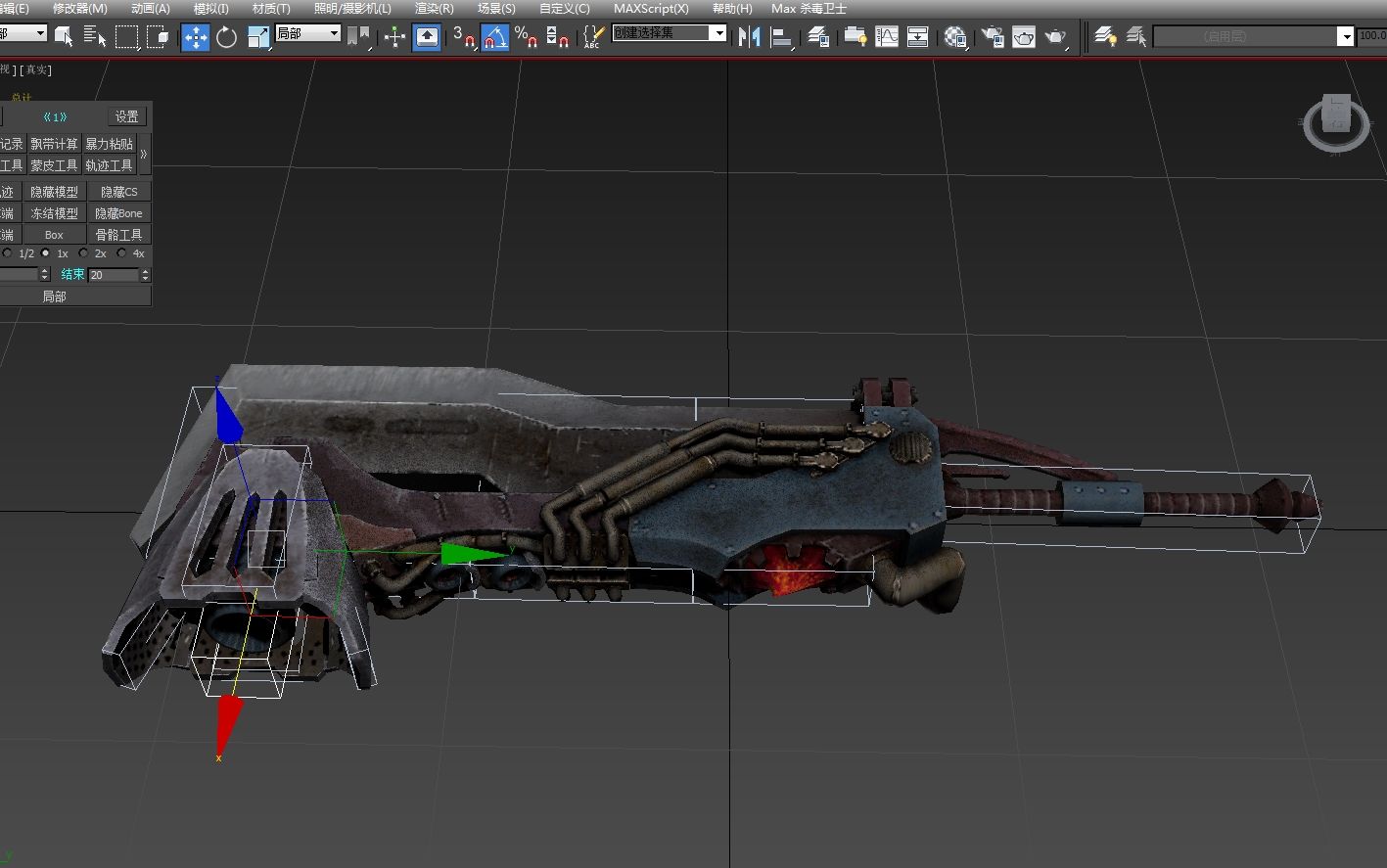Open the Edit Named Selection Sets tool
The image size is (1387, 868).
pyautogui.click(x=593, y=37)
